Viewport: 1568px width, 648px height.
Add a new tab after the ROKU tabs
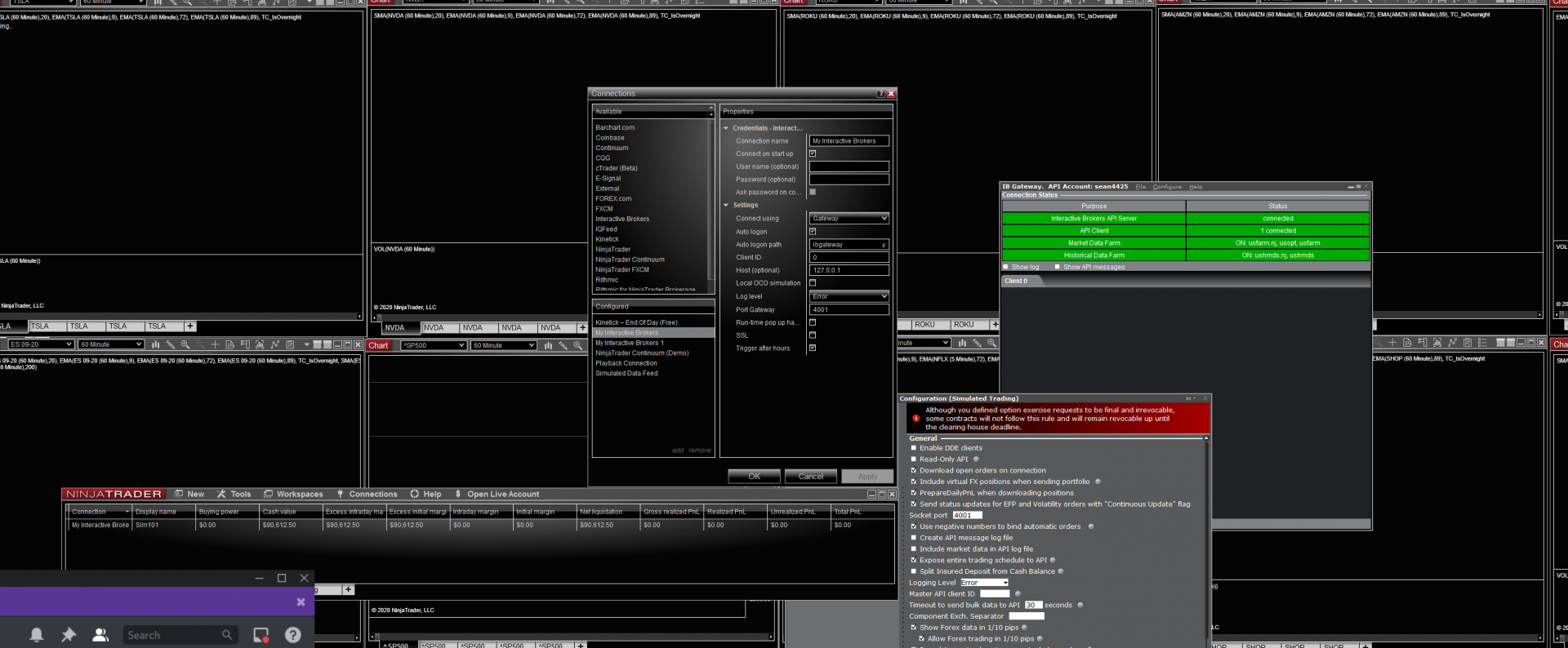[995, 324]
